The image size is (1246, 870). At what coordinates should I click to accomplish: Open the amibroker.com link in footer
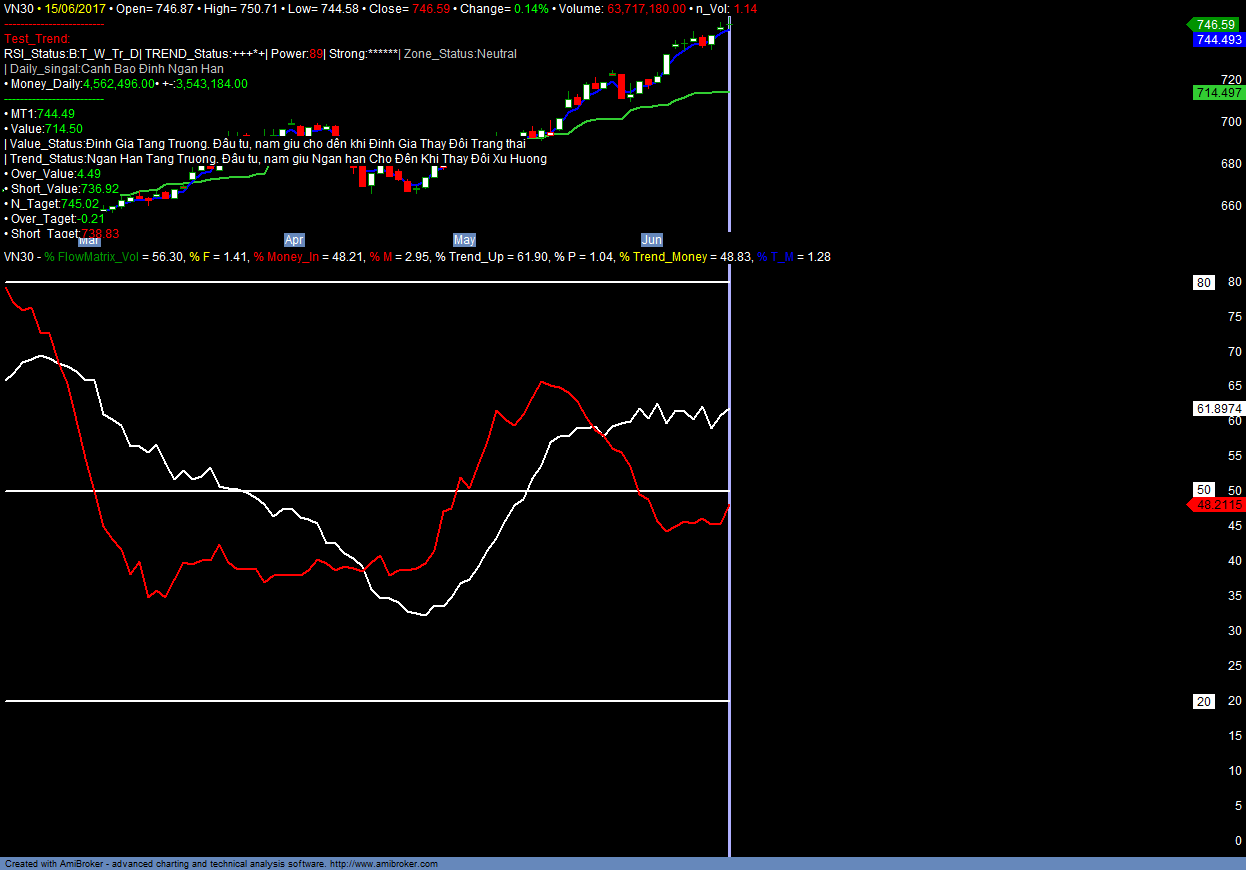point(384,863)
